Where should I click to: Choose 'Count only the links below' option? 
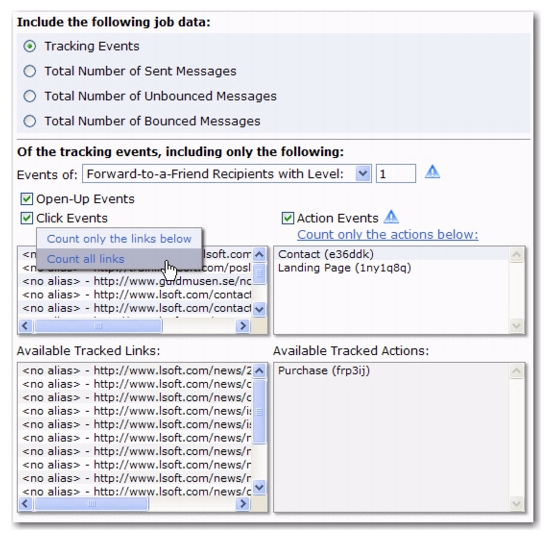[x=119, y=239]
